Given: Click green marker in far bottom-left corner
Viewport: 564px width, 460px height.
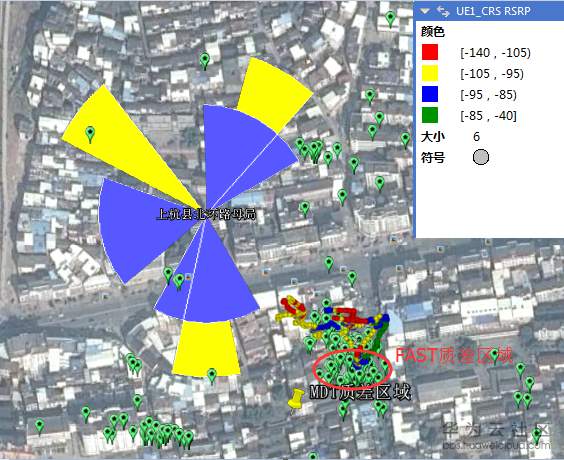Looking at the screenshot, I should click(x=40, y=426).
